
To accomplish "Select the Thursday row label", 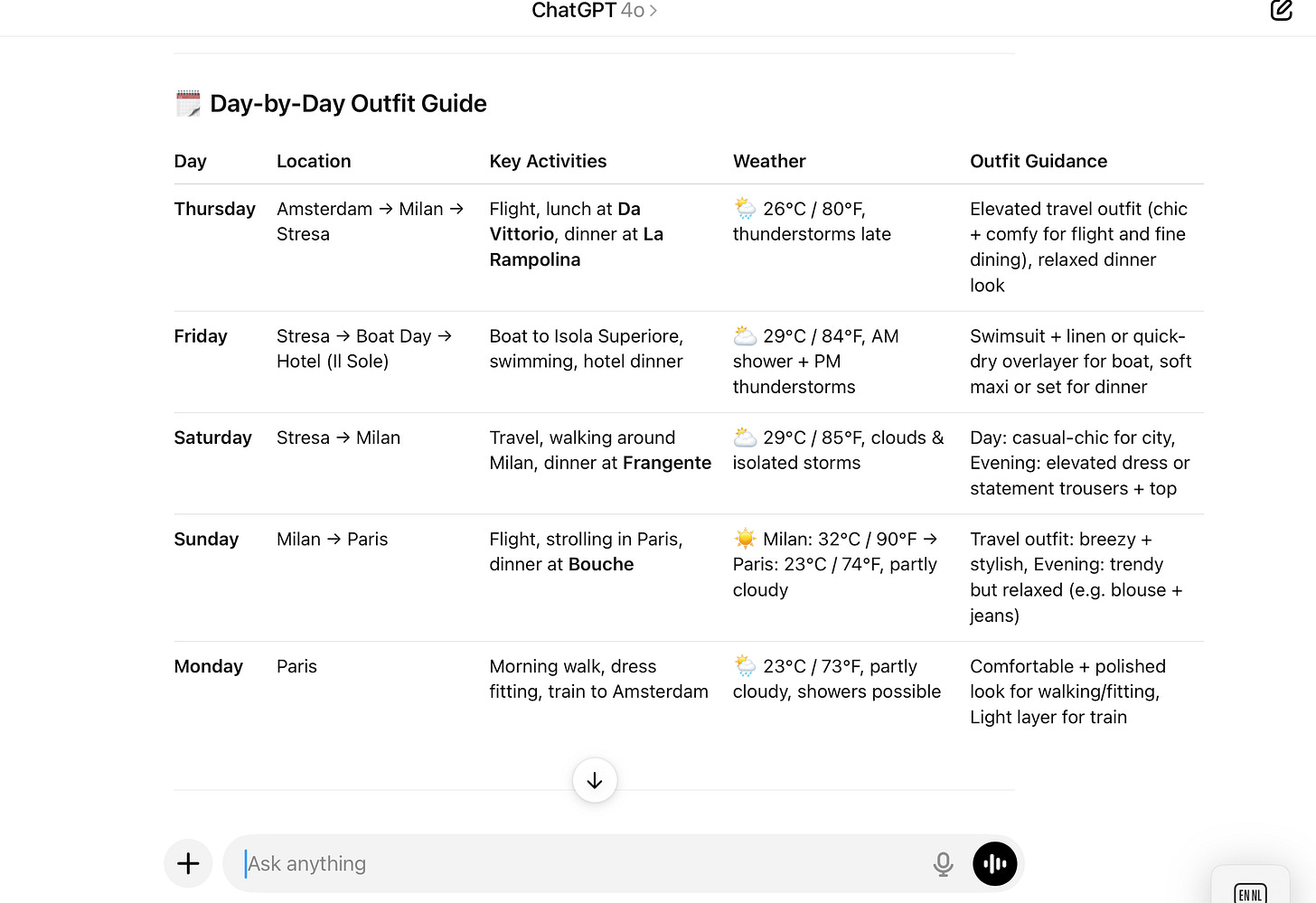I will (x=215, y=209).
